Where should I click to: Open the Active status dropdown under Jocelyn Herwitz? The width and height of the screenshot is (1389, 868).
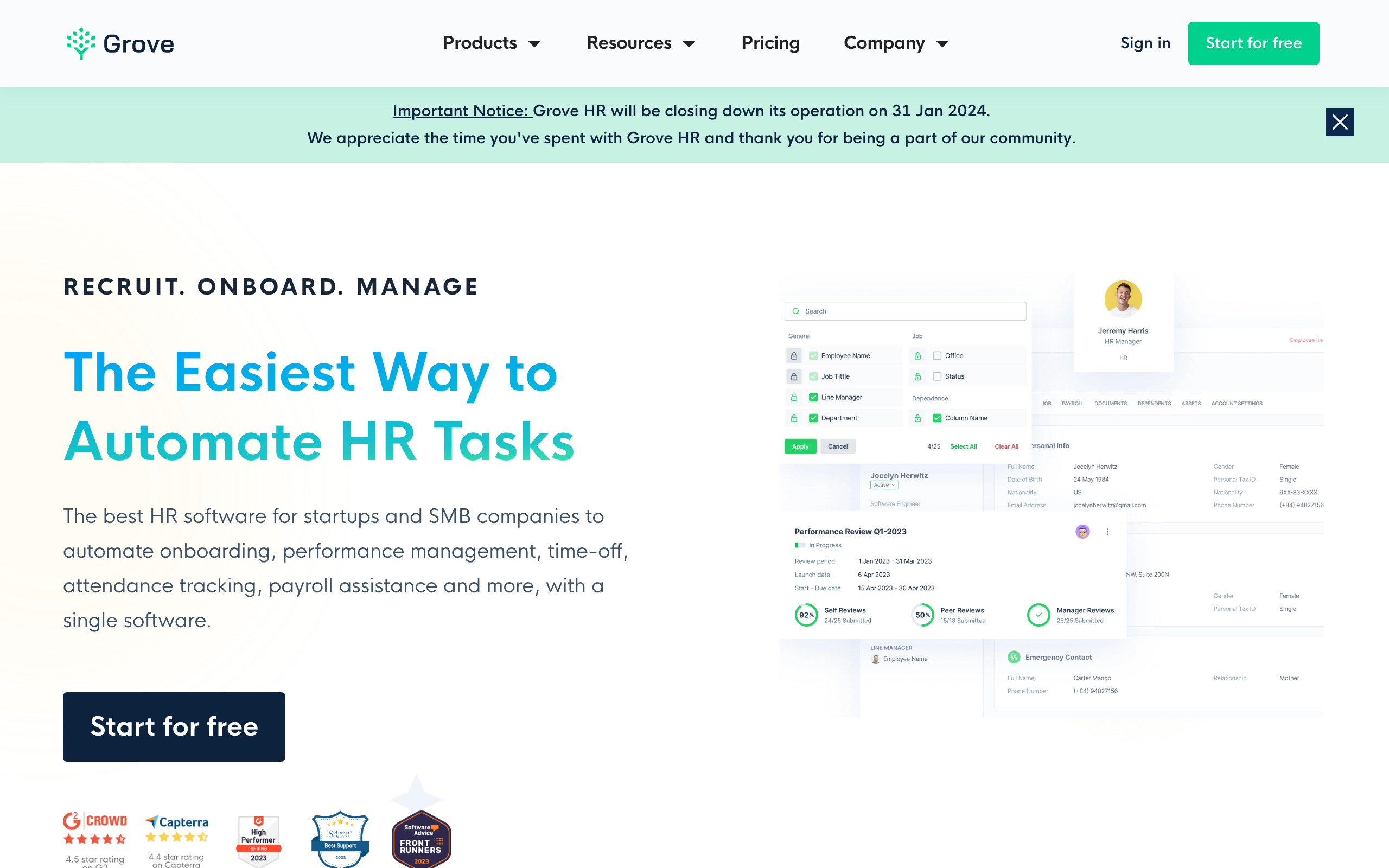point(884,485)
